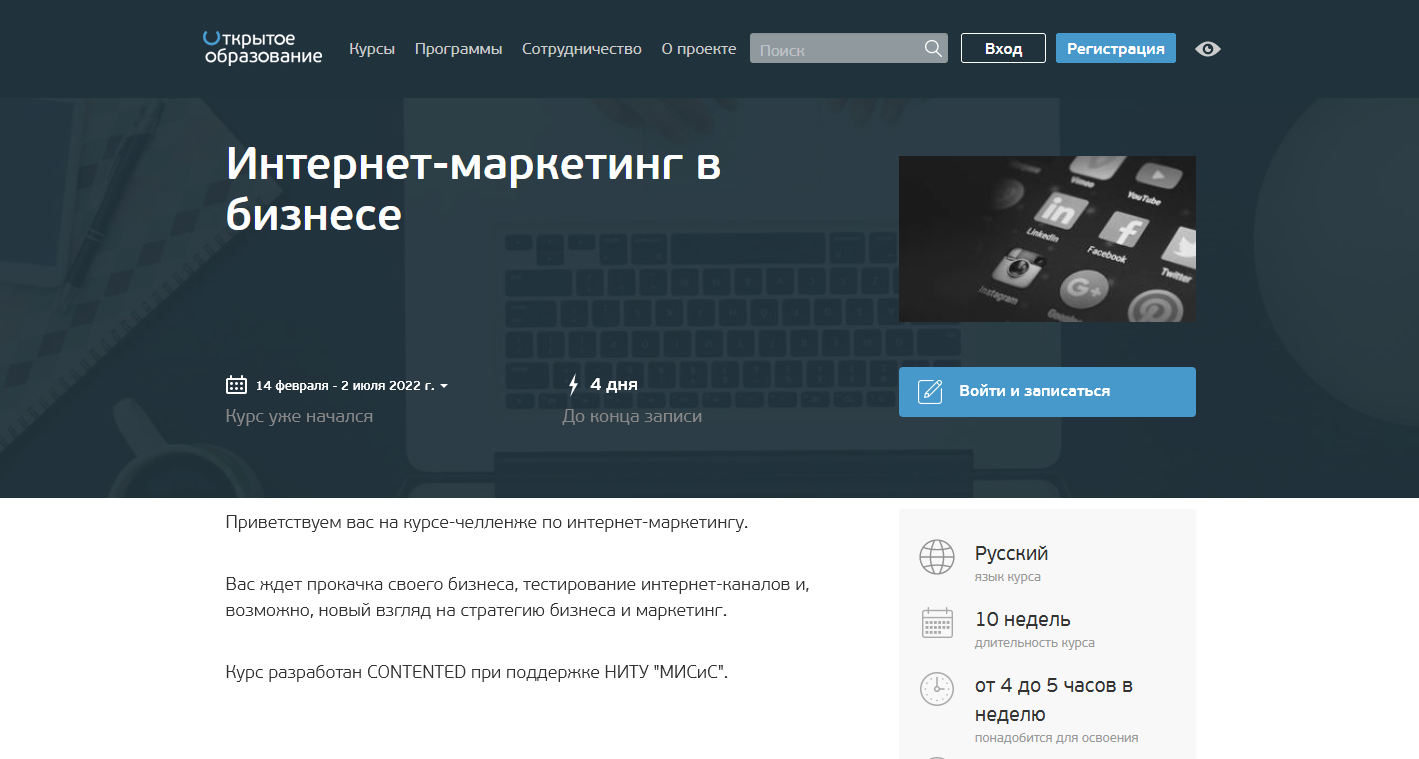Click the Регистрация button
The image size is (1419, 759).
click(1115, 47)
